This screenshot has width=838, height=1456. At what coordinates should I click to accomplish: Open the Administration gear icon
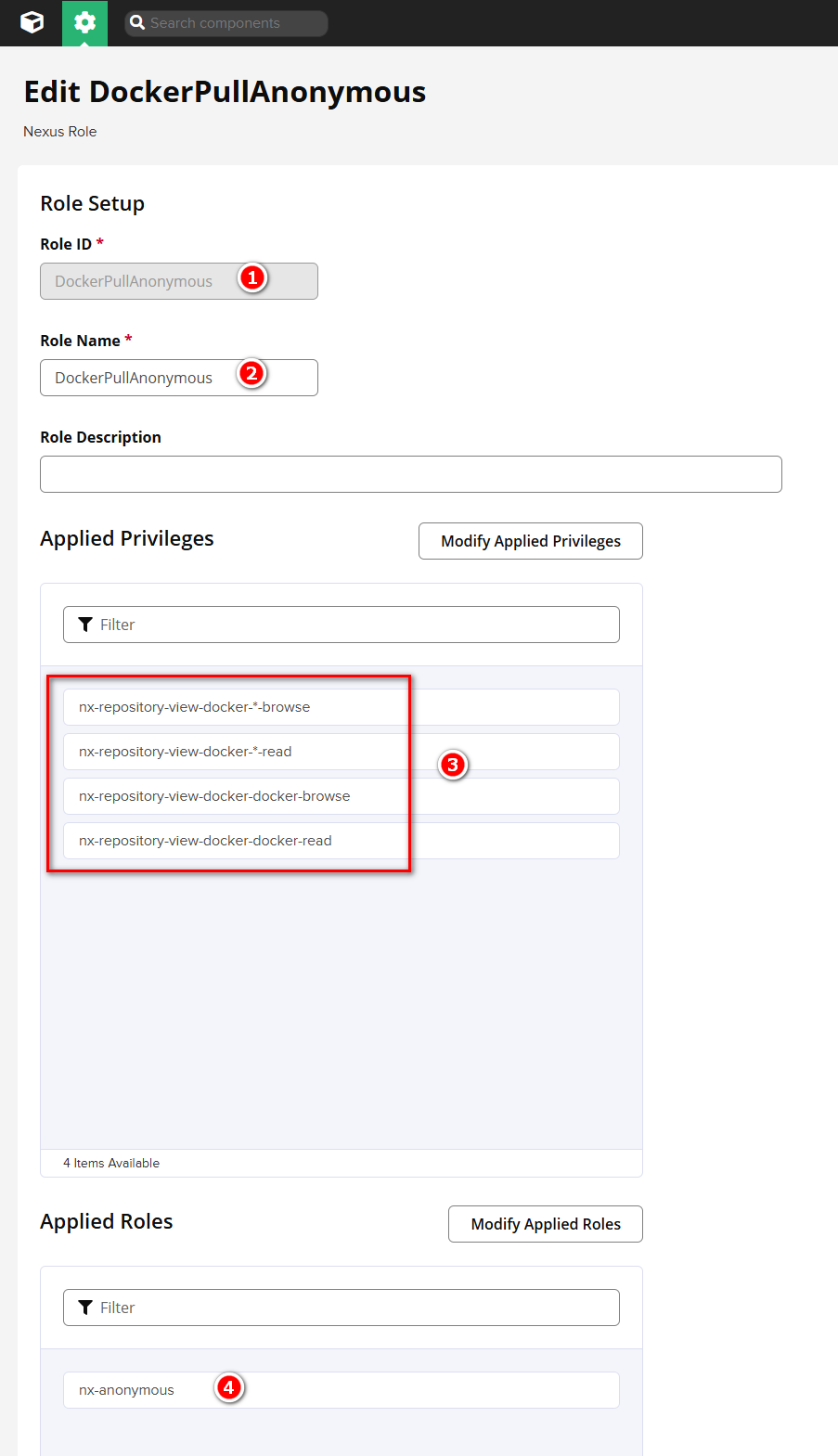84,22
